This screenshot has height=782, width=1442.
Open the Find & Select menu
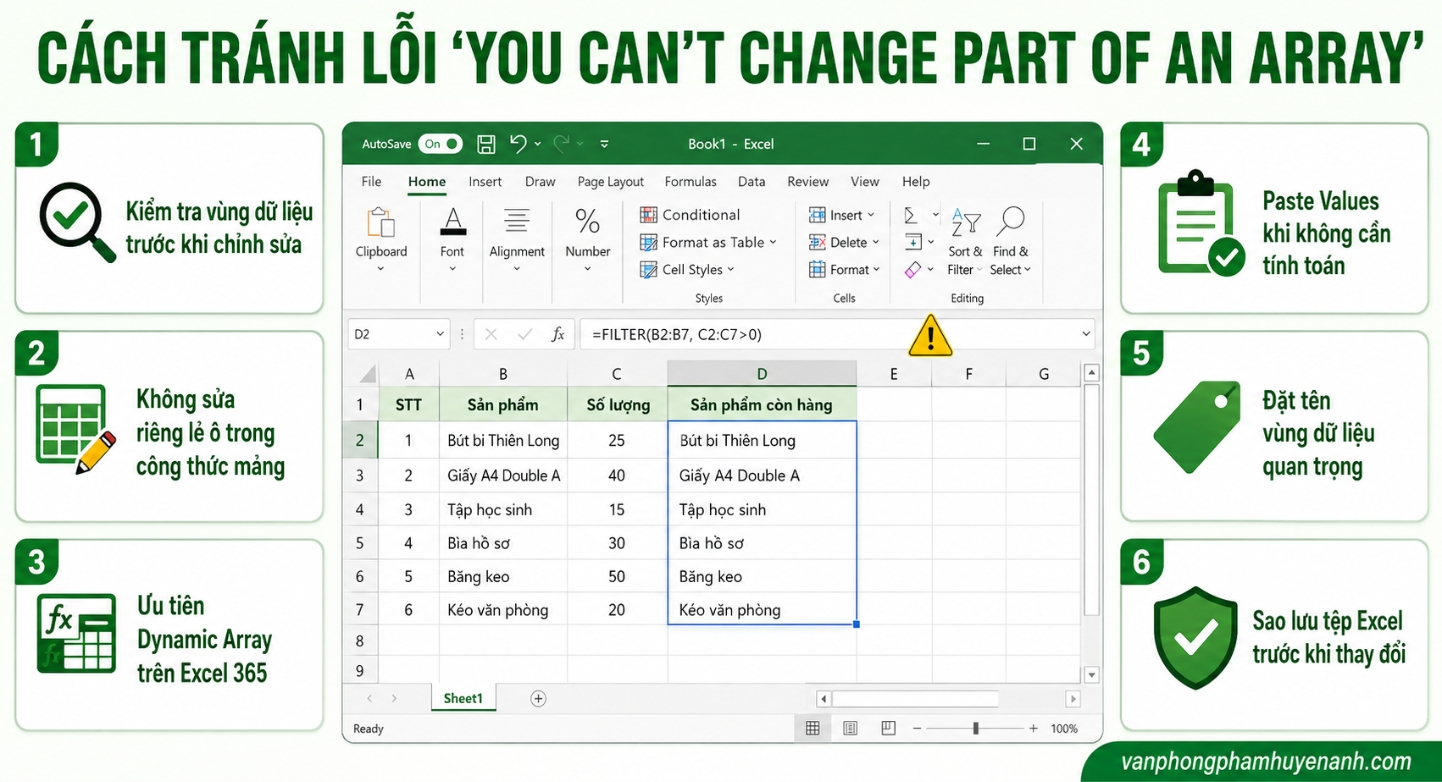(1011, 241)
